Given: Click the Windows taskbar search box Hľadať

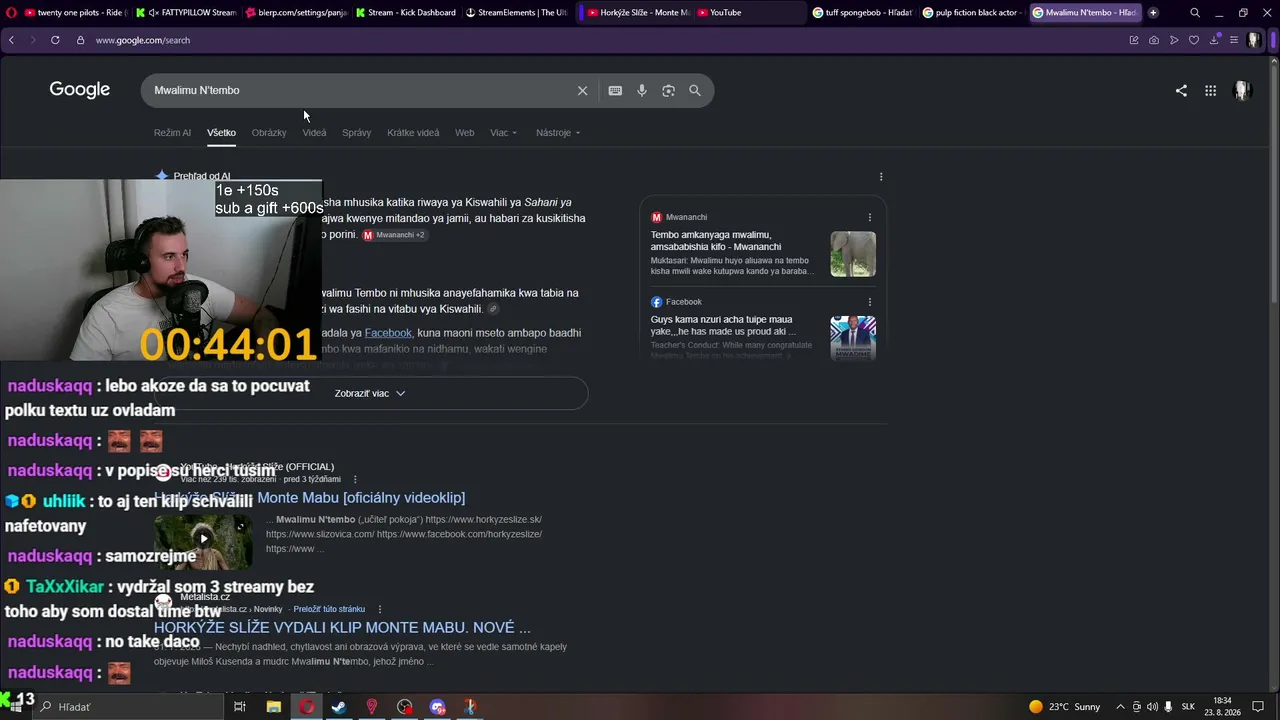Looking at the screenshot, I should (x=128, y=707).
